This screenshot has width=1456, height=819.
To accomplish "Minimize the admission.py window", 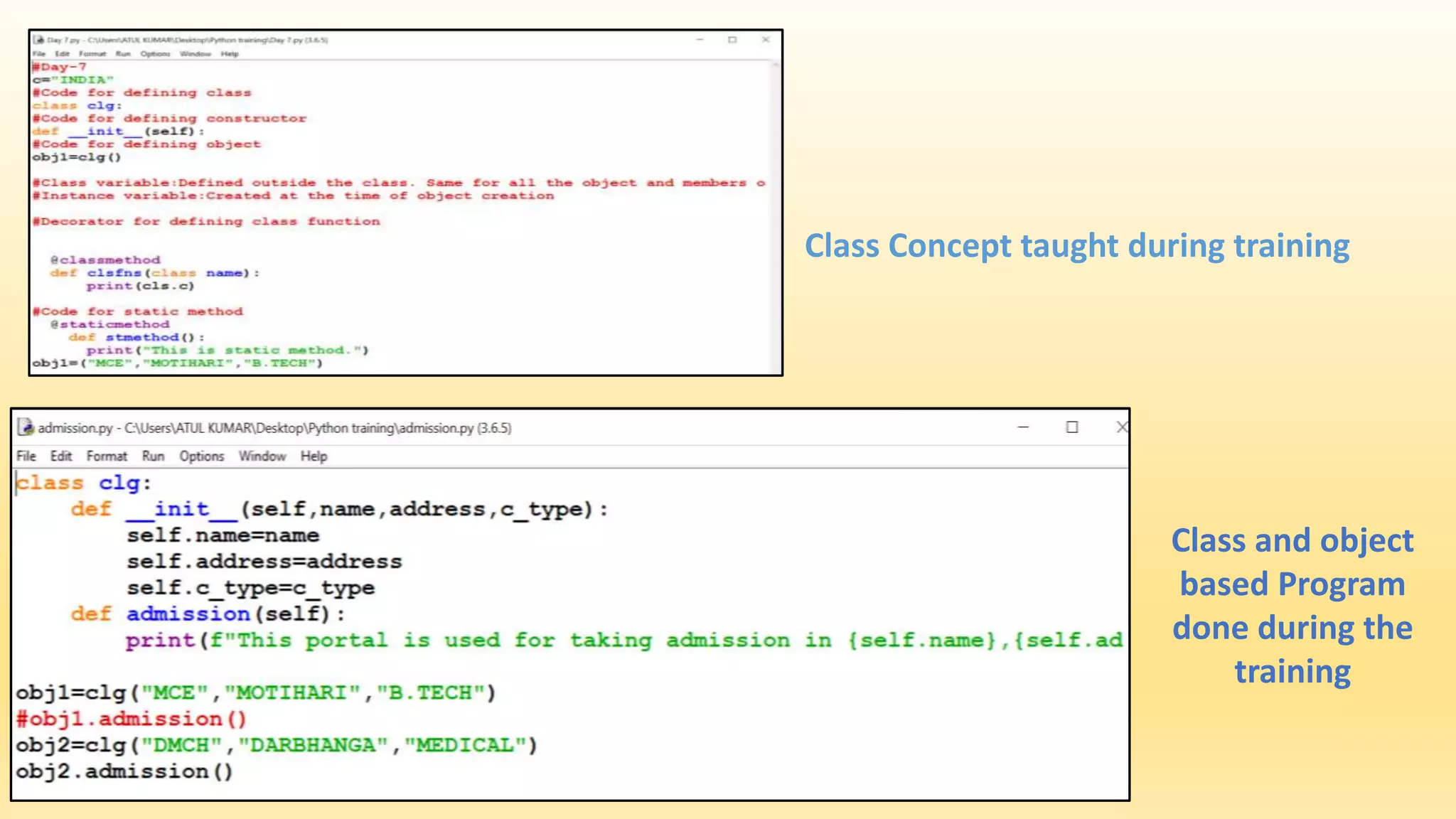I will pyautogui.click(x=1023, y=427).
